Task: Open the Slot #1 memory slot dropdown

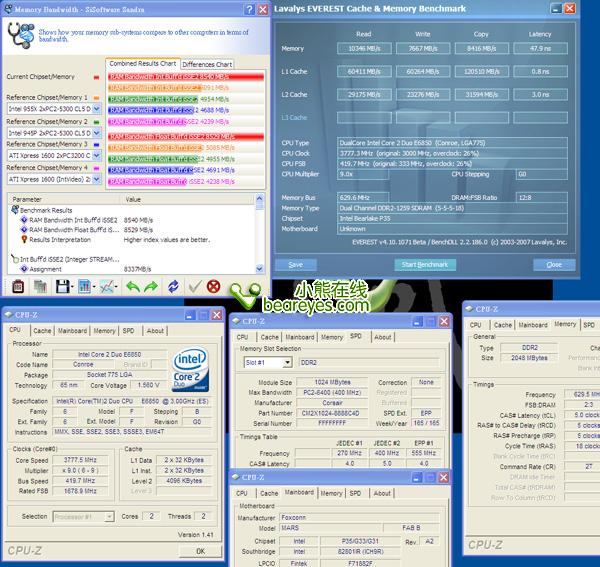Action: click(287, 362)
